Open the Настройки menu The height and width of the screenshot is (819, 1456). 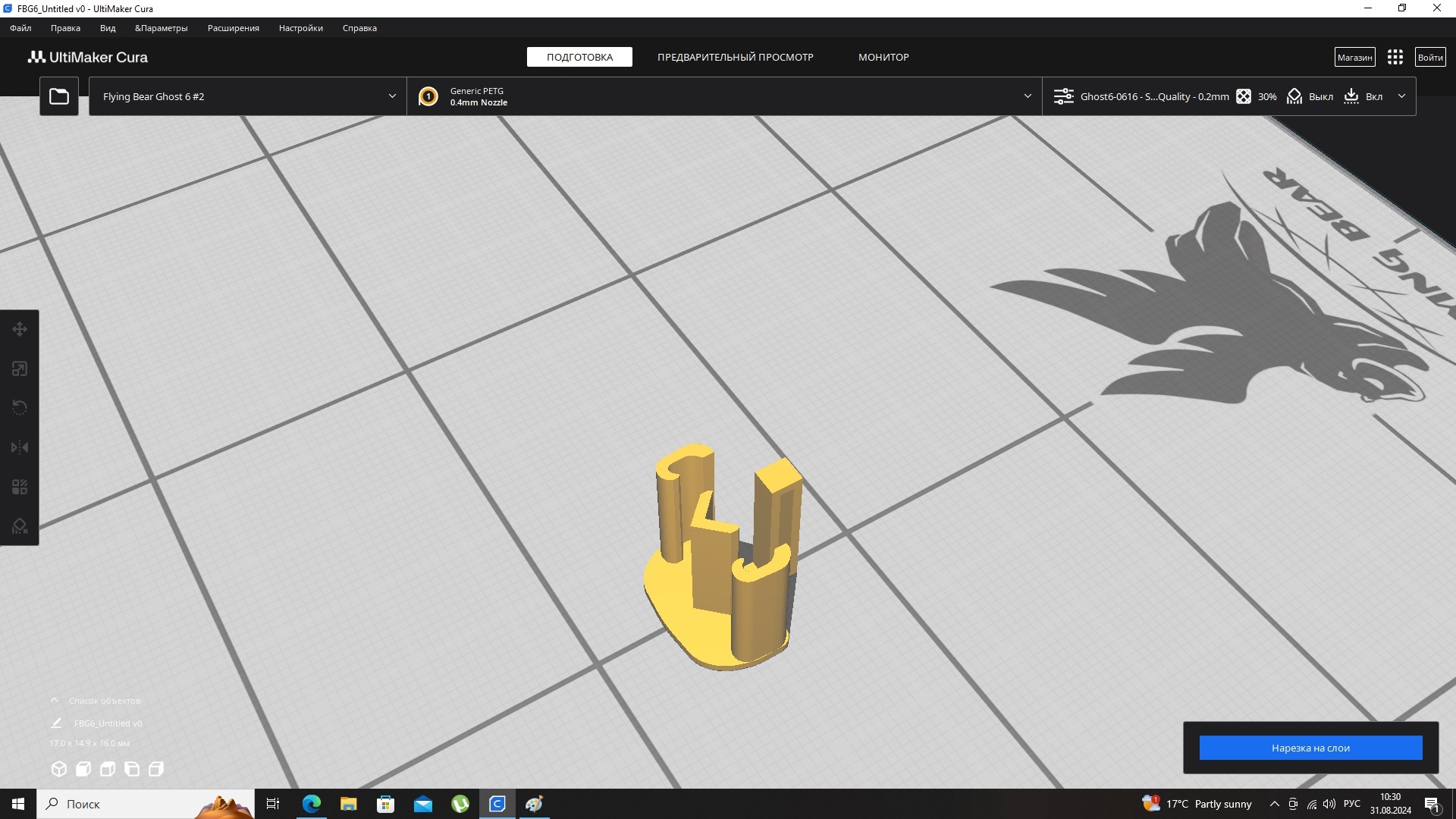click(x=301, y=28)
